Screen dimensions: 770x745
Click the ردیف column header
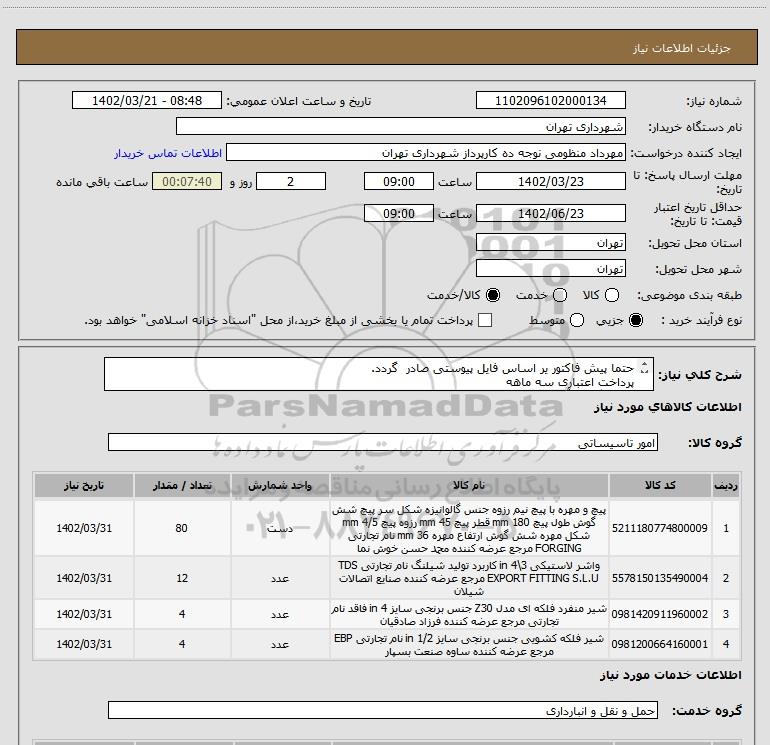[x=726, y=486]
